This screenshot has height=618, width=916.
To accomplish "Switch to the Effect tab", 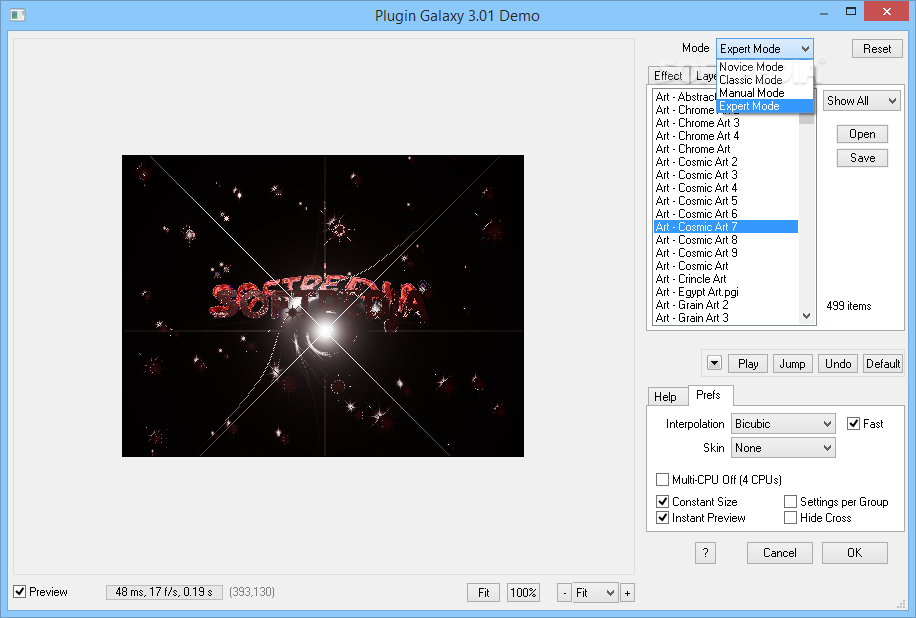I will point(668,76).
